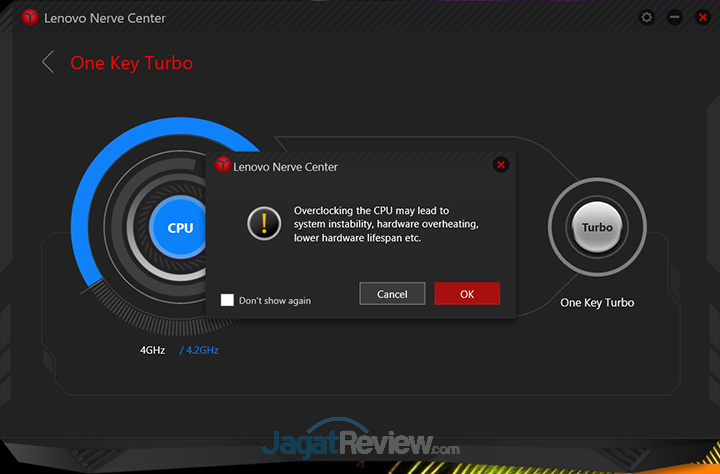This screenshot has width=720, height=474.
Task: Click the Lenovo logo in dialog title
Action: pos(223,166)
